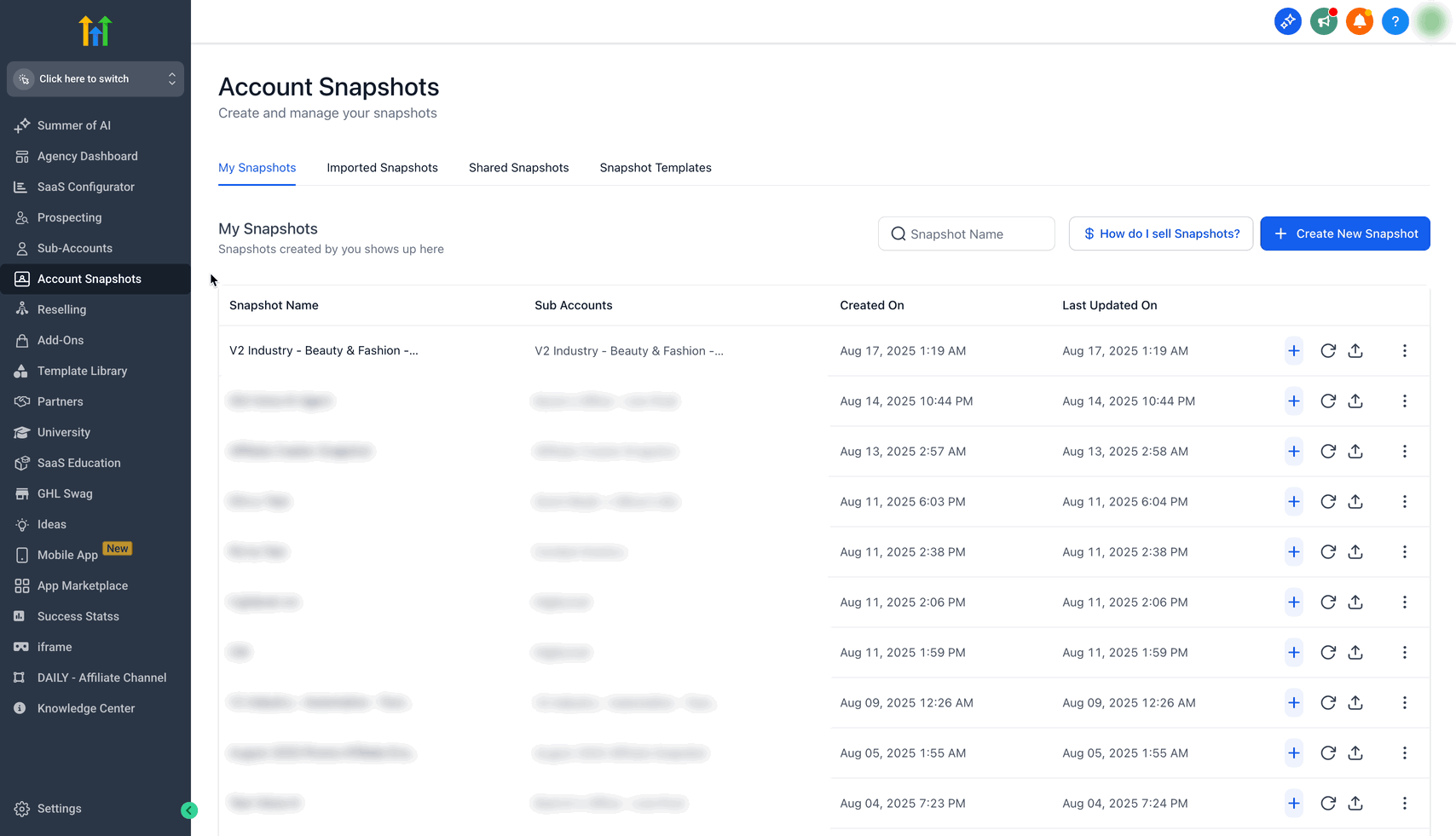
Task: Click refresh icon on Aug 05 snapshot row
Action: pos(1327,753)
